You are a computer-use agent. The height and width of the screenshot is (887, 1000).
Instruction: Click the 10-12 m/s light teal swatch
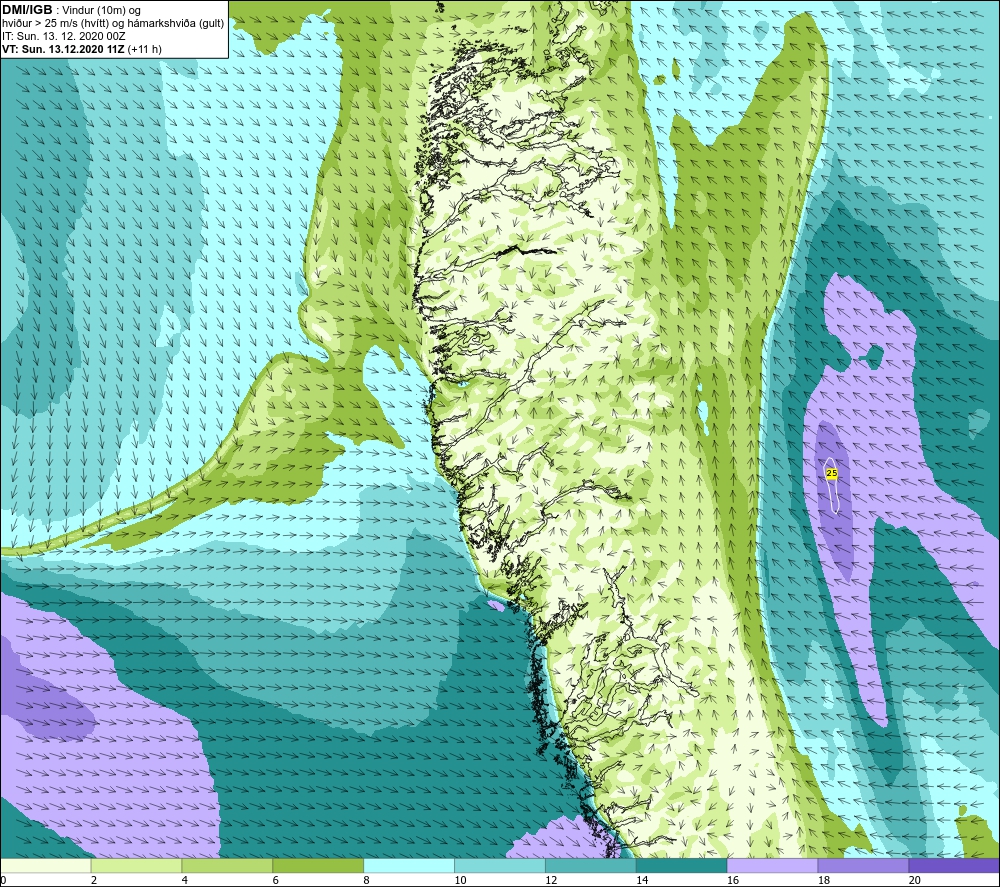(500, 866)
